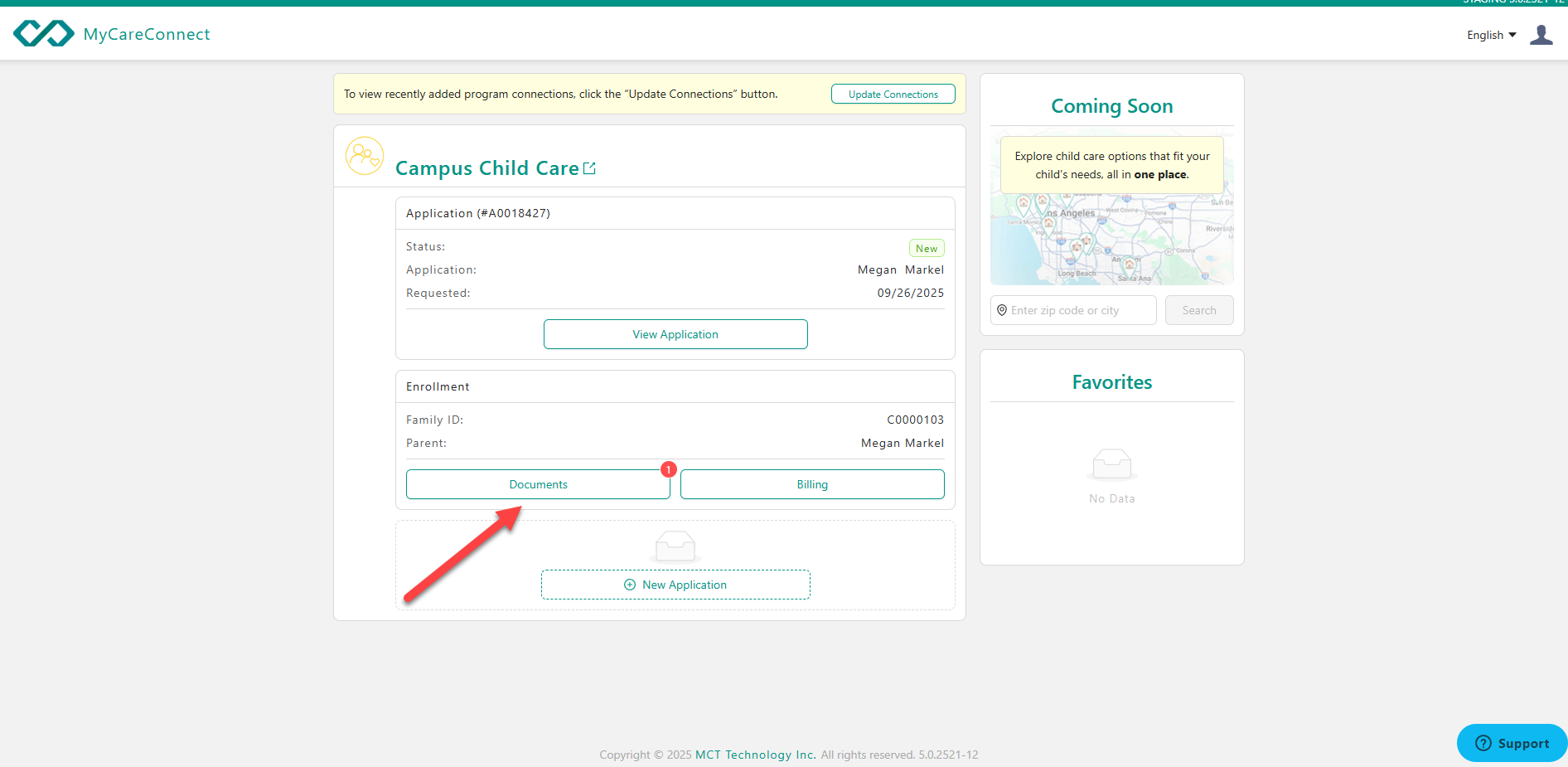The height and width of the screenshot is (767, 1568).
Task: Click the MyCareConnect logo icon
Action: click(x=44, y=34)
